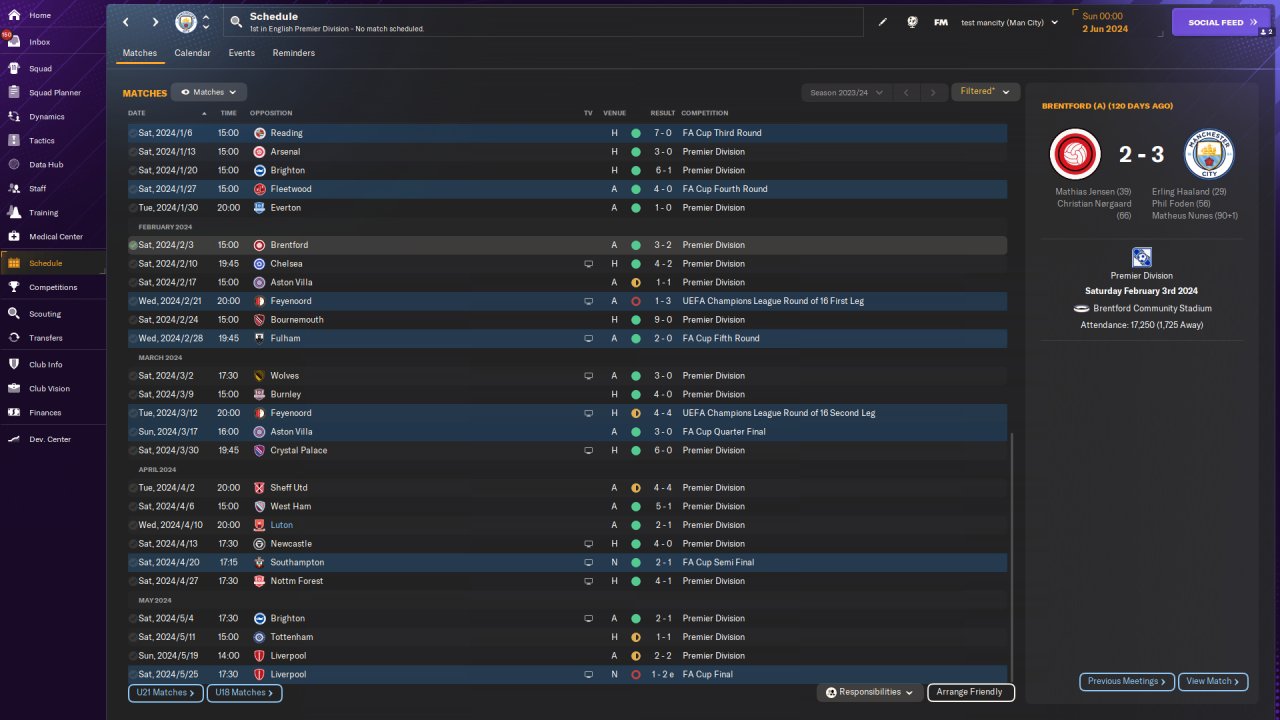The image size is (1280, 720).
Task: Open the Home section icon
Action: (x=14, y=16)
